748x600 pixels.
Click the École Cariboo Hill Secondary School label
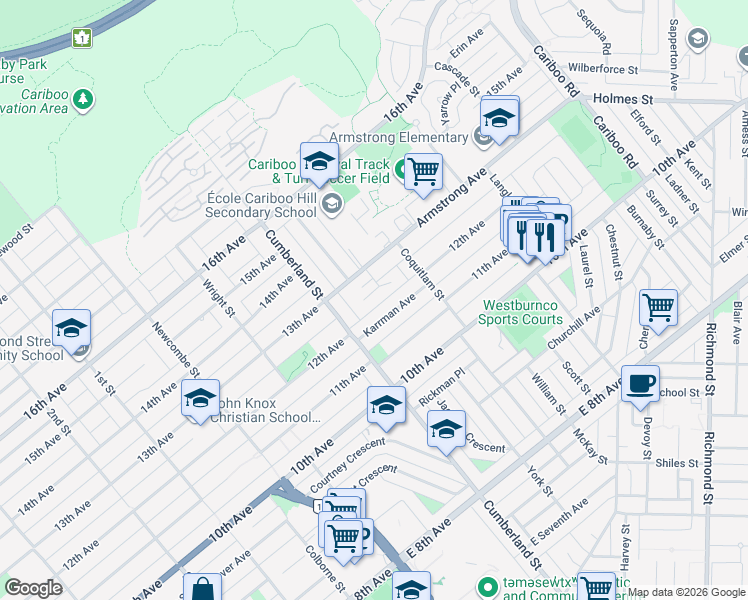(261, 205)
